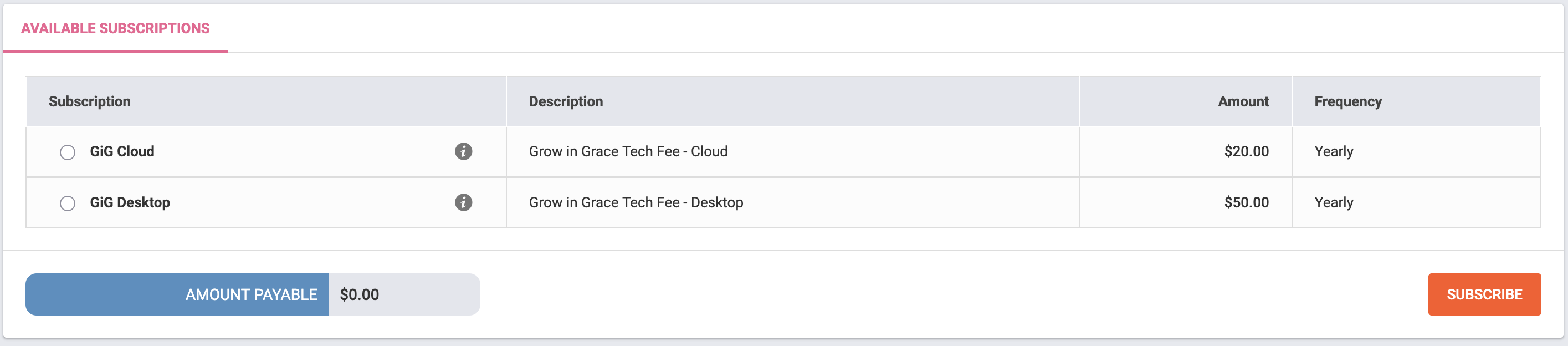Open the GiG Desktop info icon
Screen dimensions: 1568x346
(463, 202)
